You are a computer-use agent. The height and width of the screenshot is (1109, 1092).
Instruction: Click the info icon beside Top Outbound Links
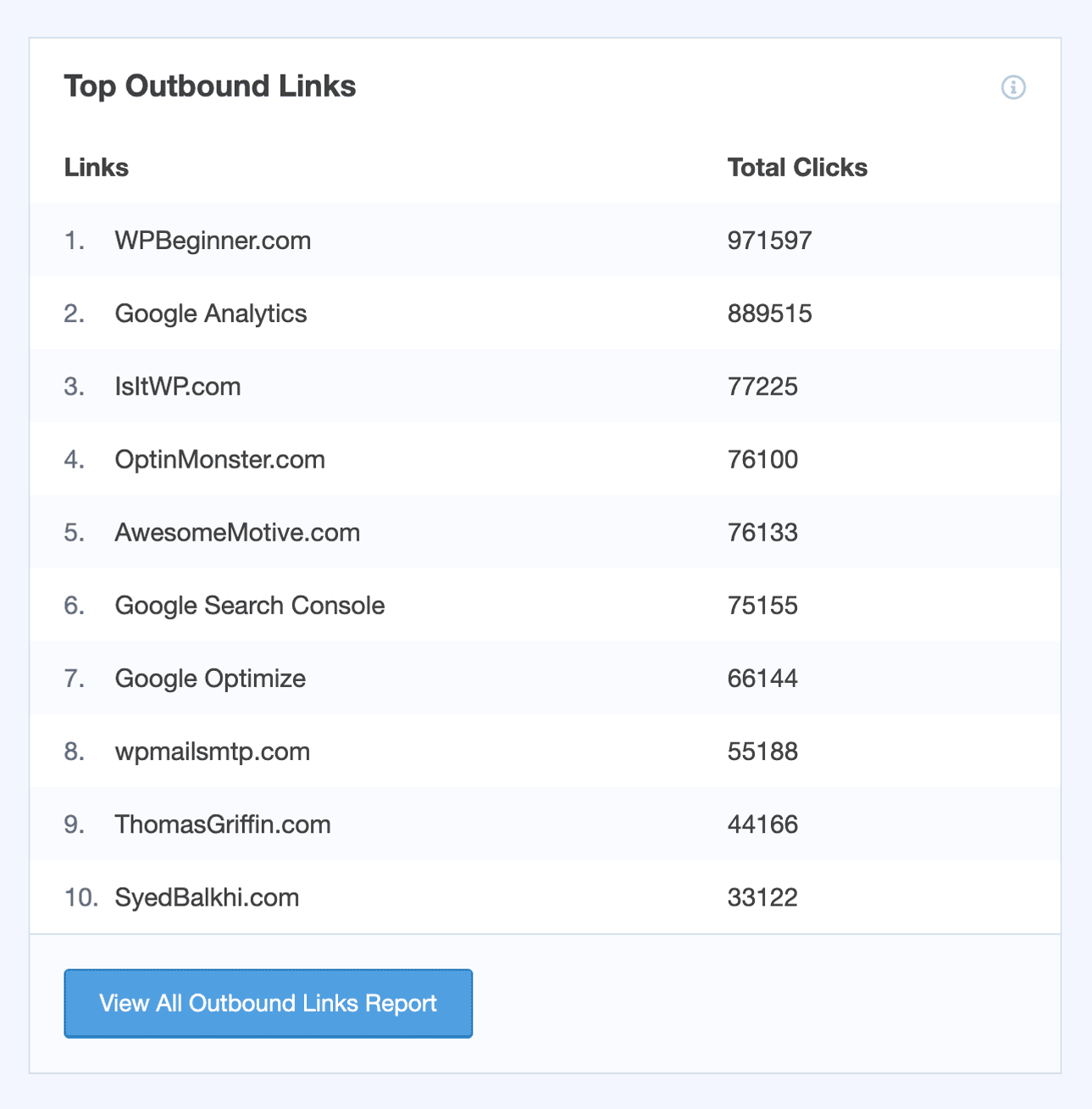pos(1013,87)
